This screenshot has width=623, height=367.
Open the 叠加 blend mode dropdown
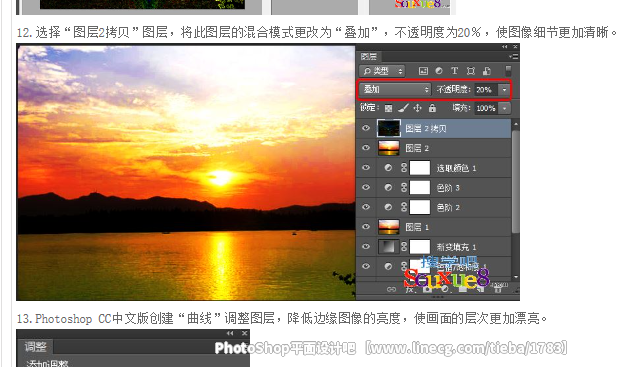[x=395, y=89]
